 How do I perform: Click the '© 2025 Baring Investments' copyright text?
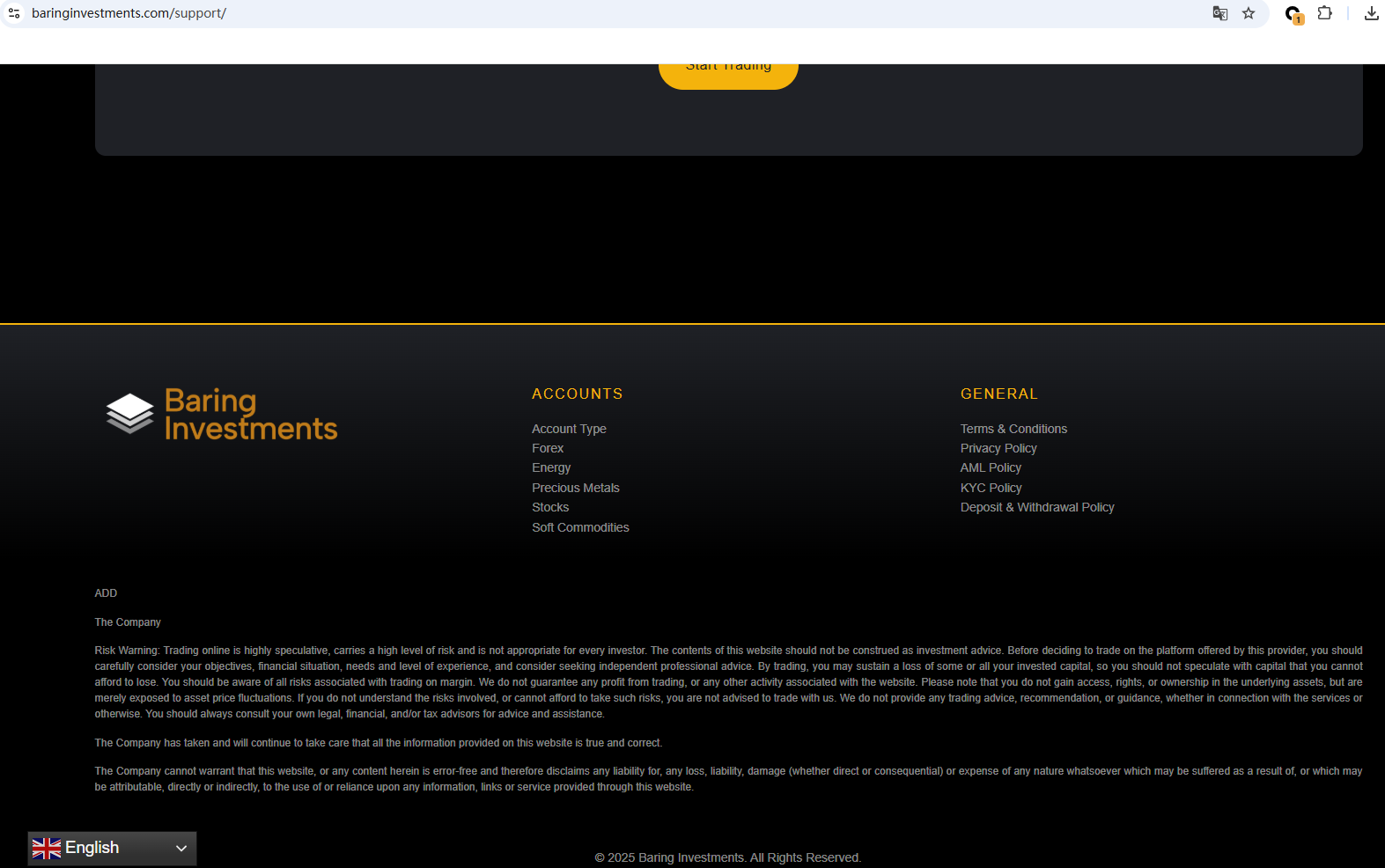tap(728, 857)
